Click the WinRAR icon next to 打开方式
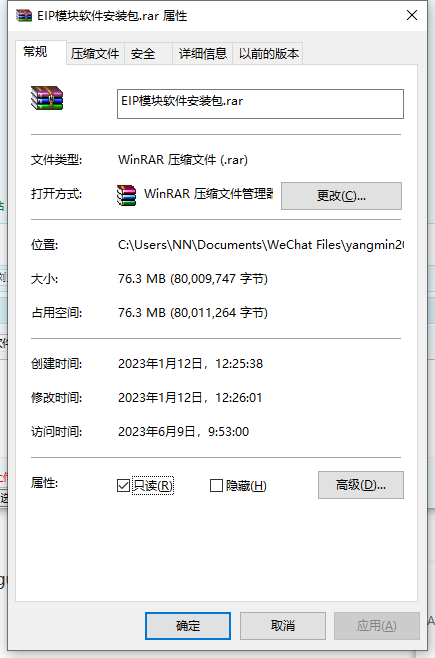 tap(126, 195)
